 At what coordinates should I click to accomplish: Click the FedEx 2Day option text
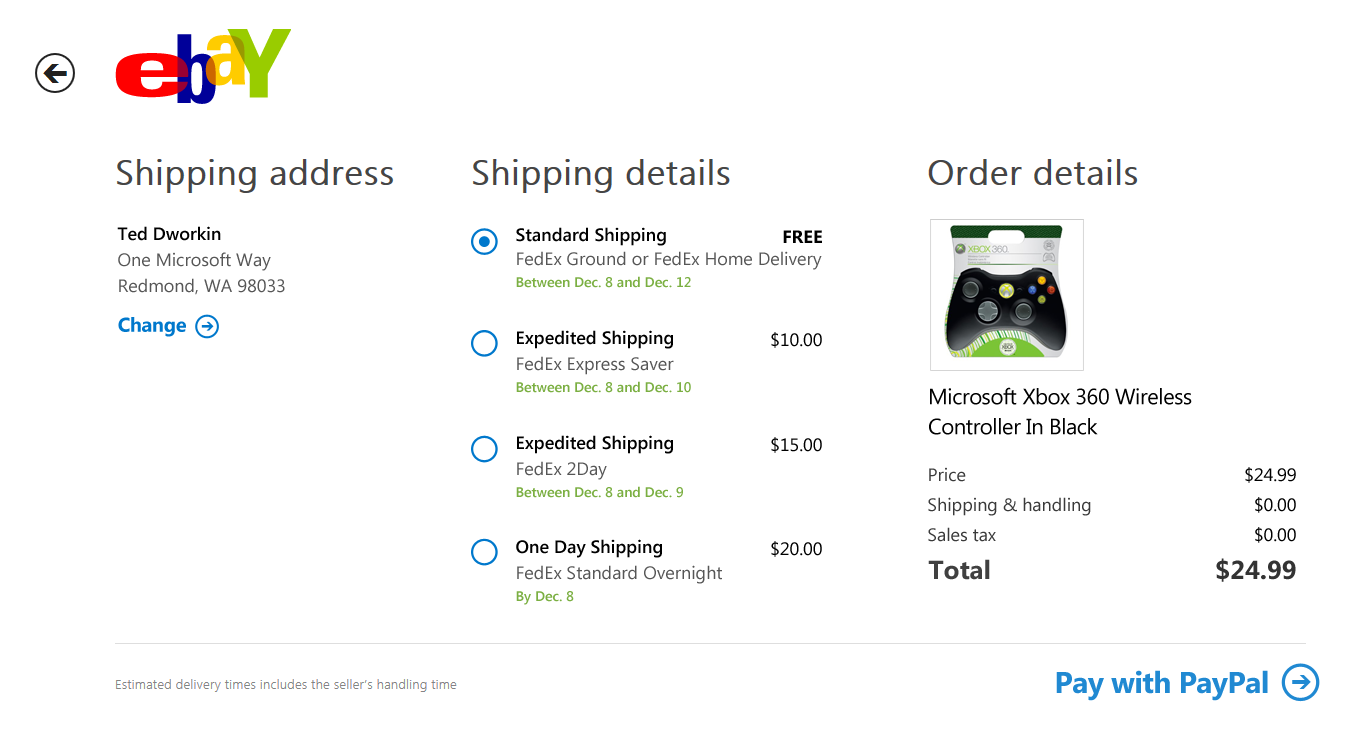pyautogui.click(x=561, y=469)
